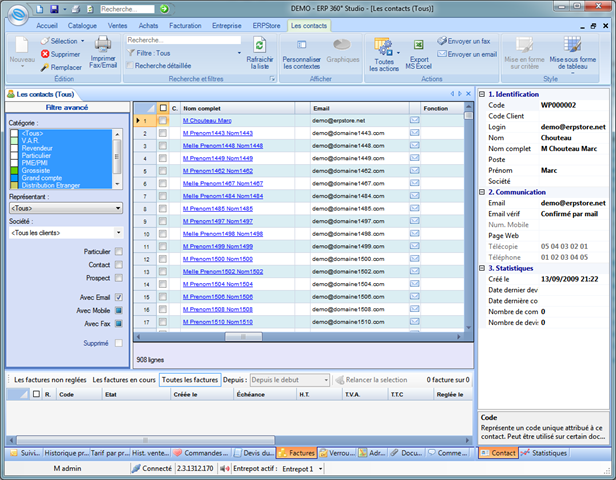This screenshot has width=616, height=480.
Task: Check the Prospect filter checkbox
Action: (x=119, y=278)
